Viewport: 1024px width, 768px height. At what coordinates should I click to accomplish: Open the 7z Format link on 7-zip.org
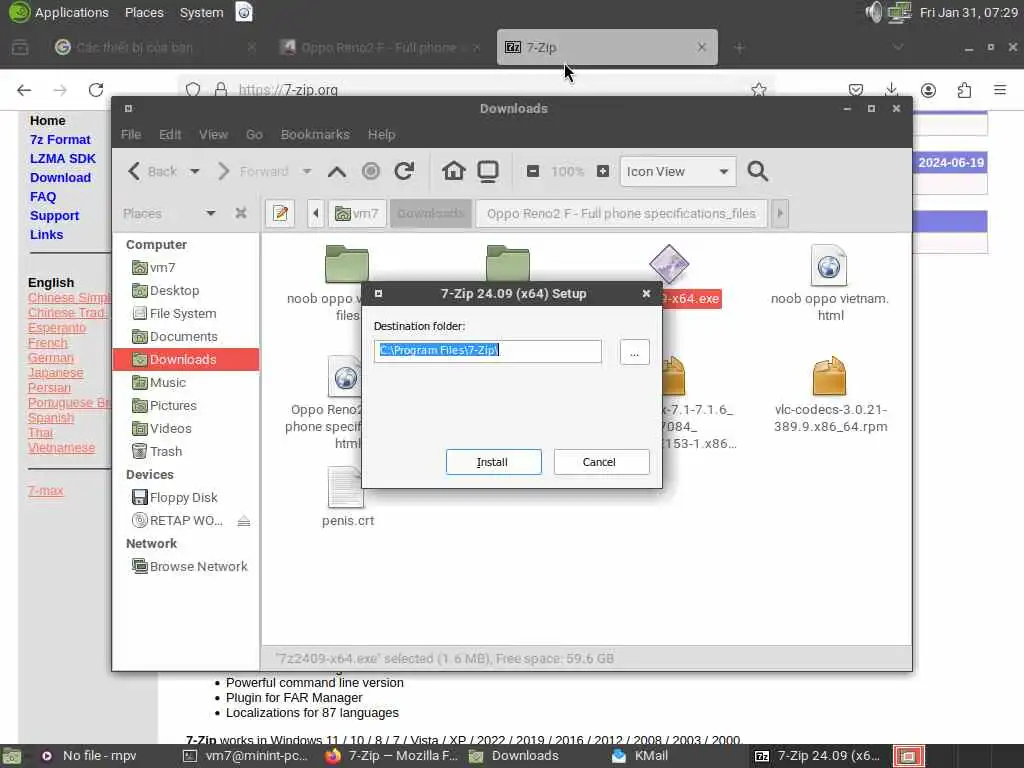click(x=60, y=140)
